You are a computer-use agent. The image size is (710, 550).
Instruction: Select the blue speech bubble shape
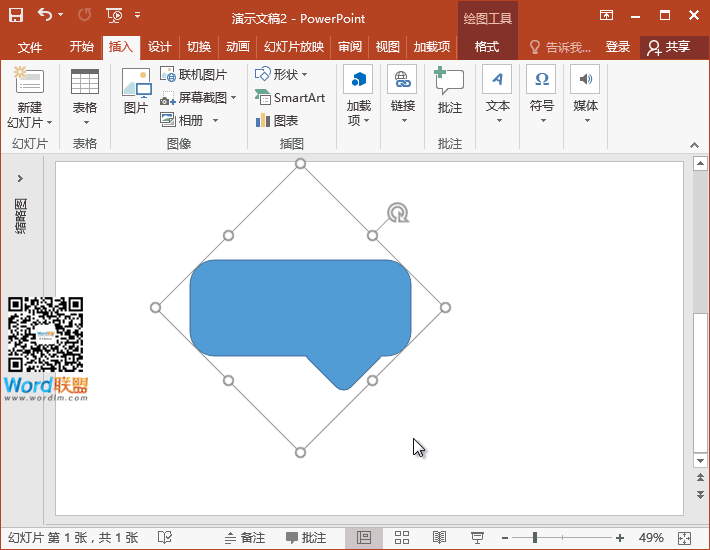click(x=300, y=308)
